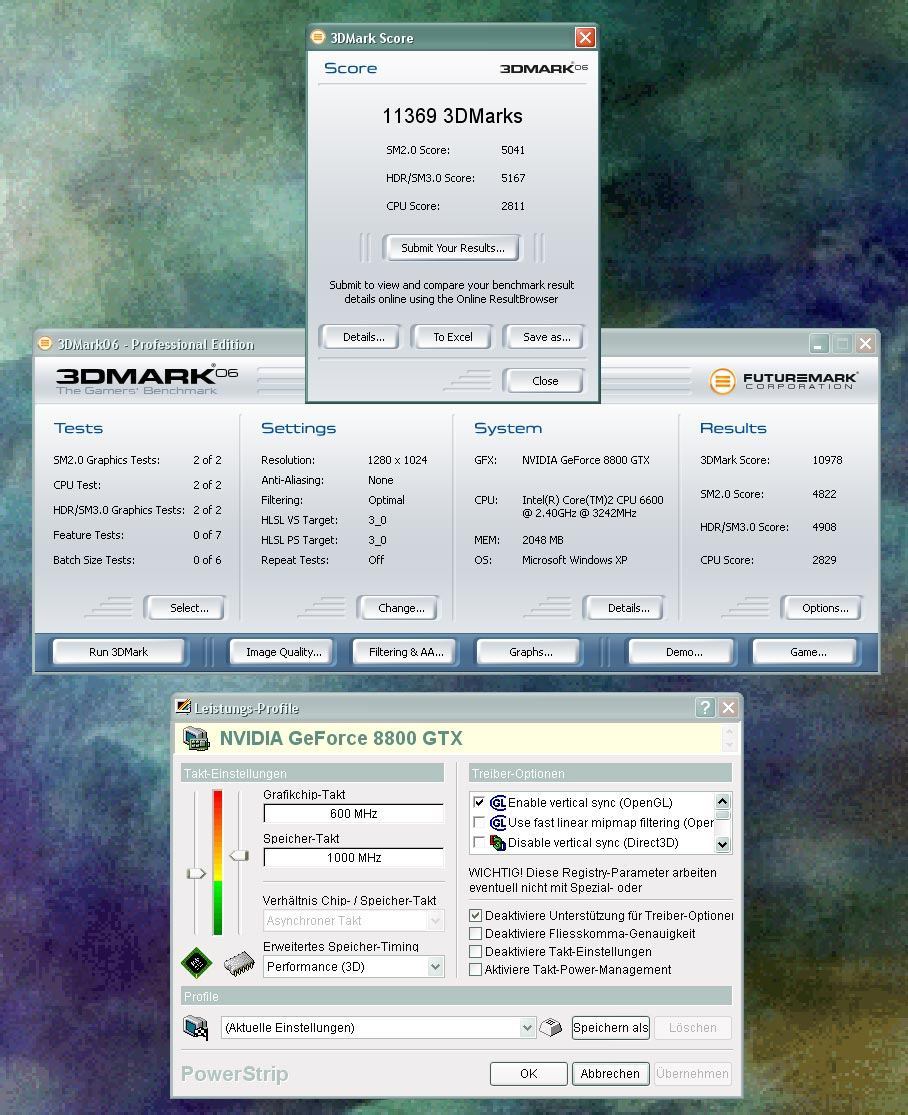Screen dimensions: 908x1115
Task: Click Run 3DMark button
Action: point(119,652)
